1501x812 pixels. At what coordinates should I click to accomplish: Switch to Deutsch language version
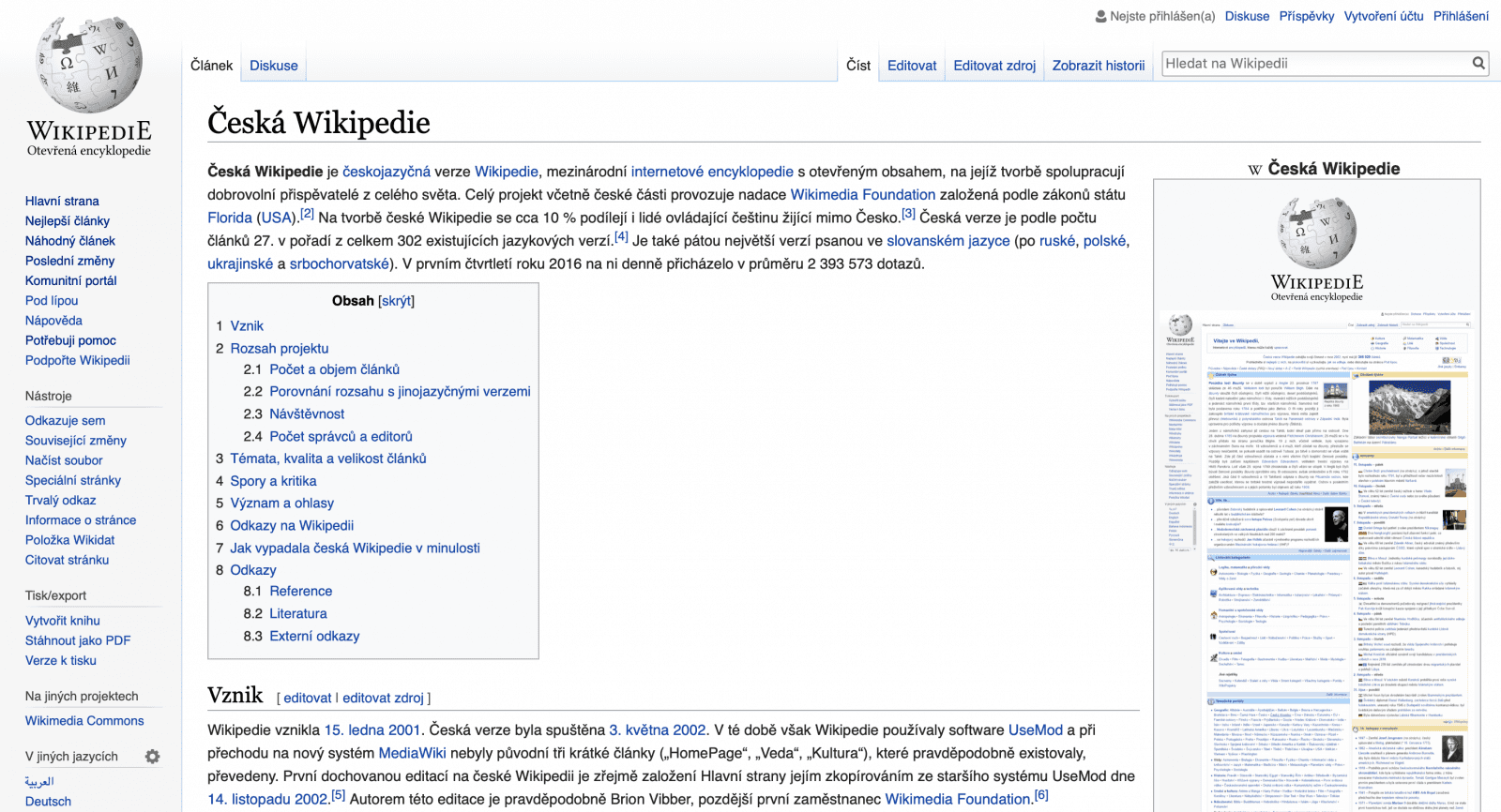point(48,802)
